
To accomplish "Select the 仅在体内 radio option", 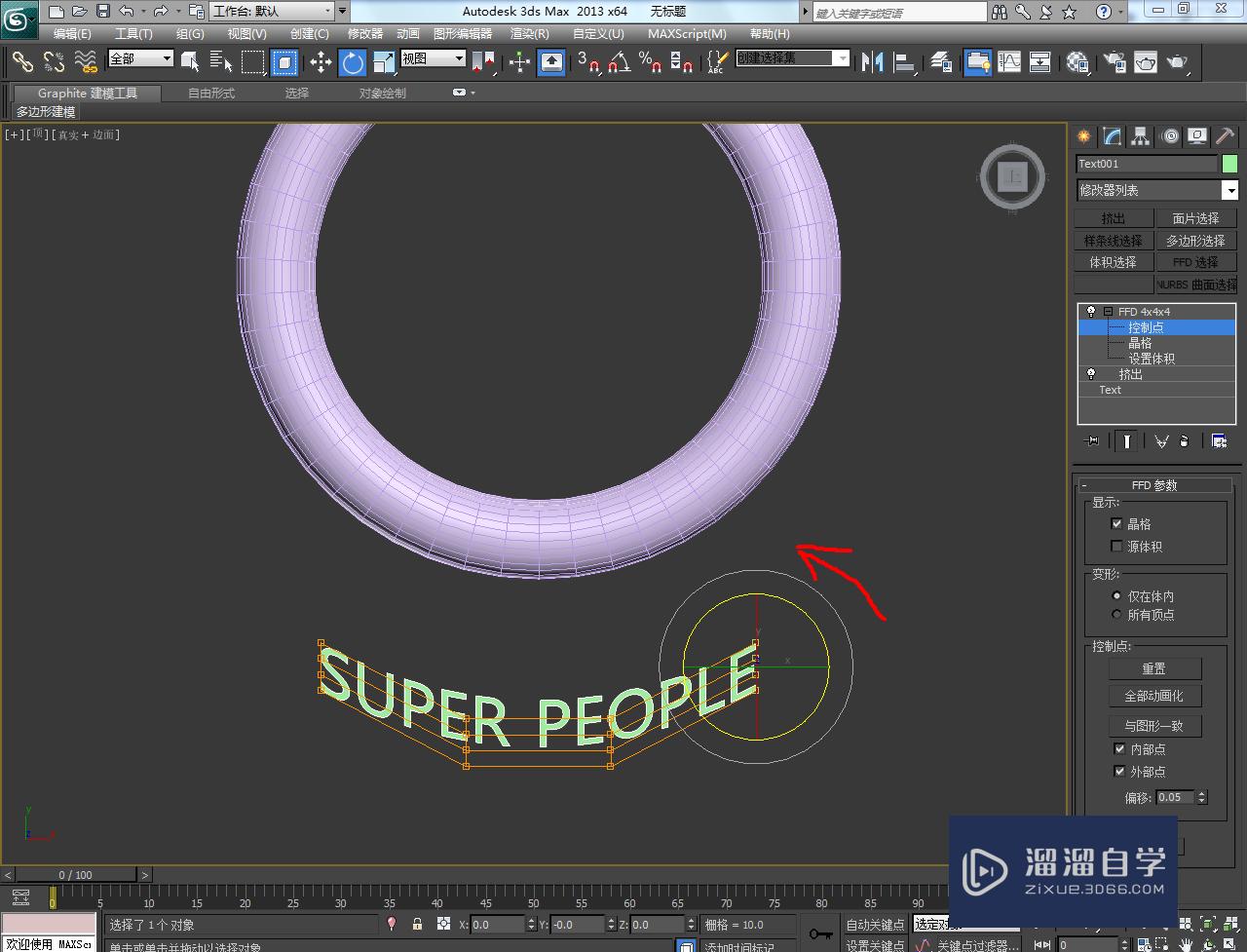I will 1116,595.
